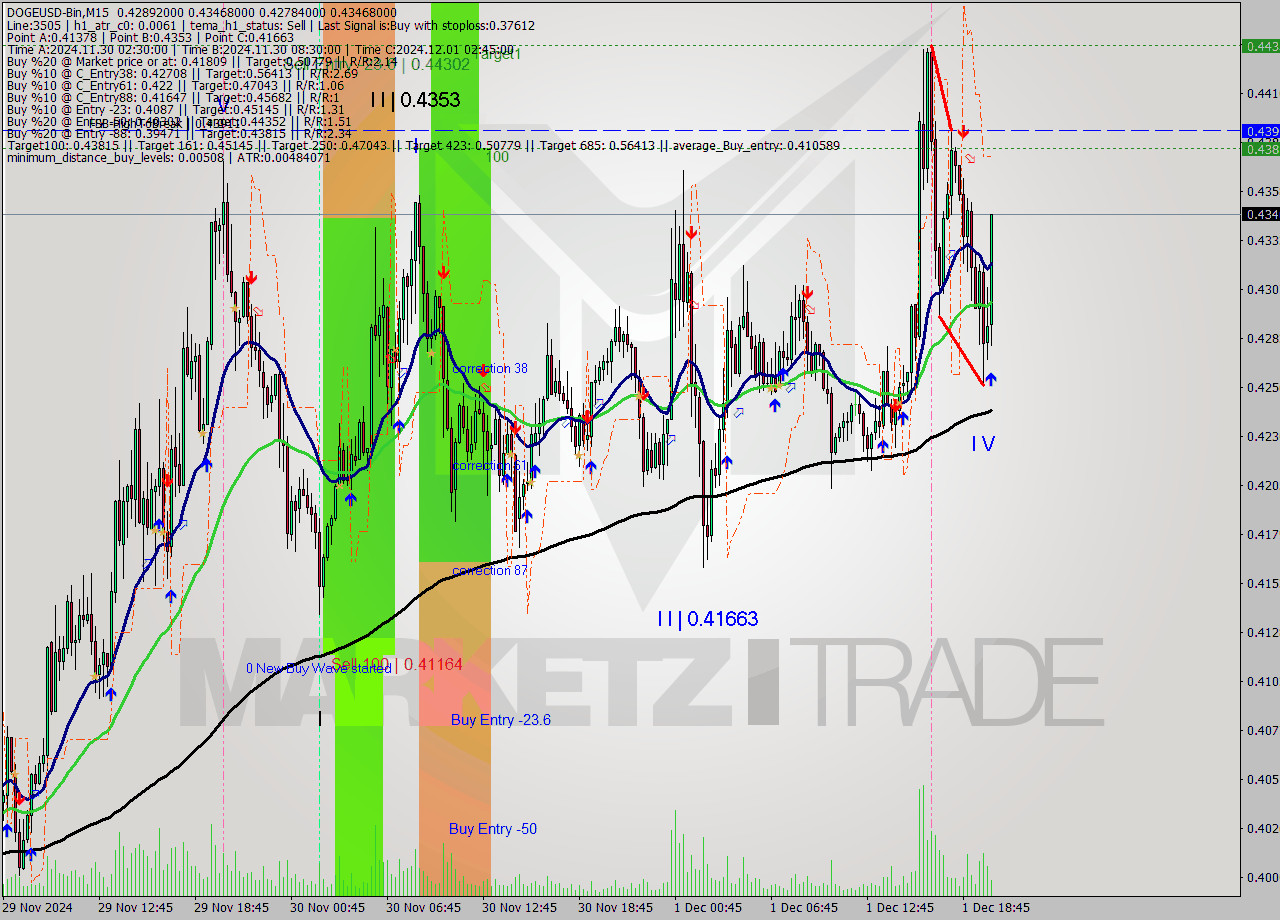Click the '29 Nov 12:45' time axis label

point(135,908)
